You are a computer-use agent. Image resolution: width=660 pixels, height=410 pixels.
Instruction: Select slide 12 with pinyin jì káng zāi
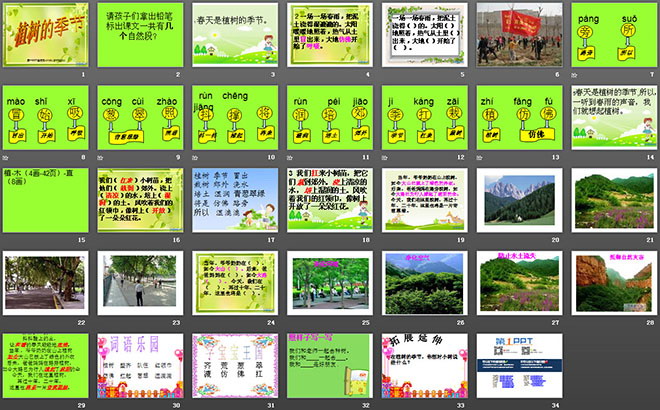point(425,117)
